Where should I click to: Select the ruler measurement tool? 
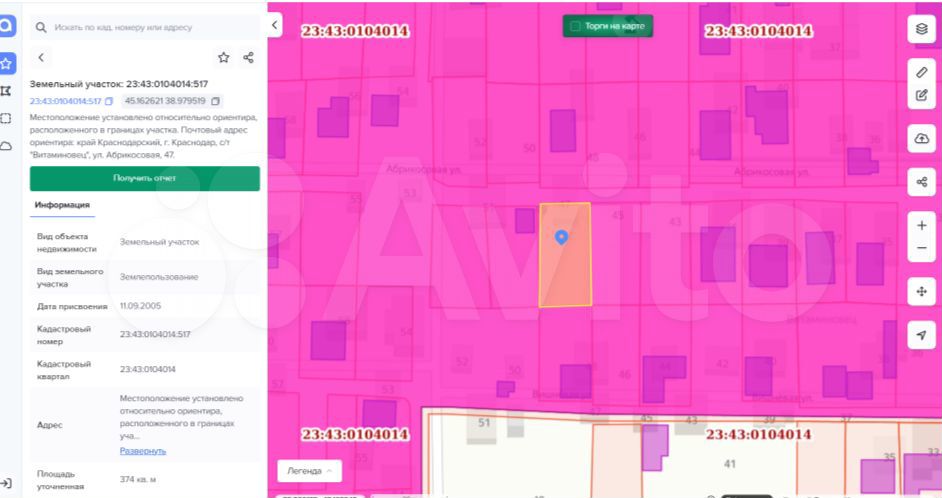pos(921,73)
